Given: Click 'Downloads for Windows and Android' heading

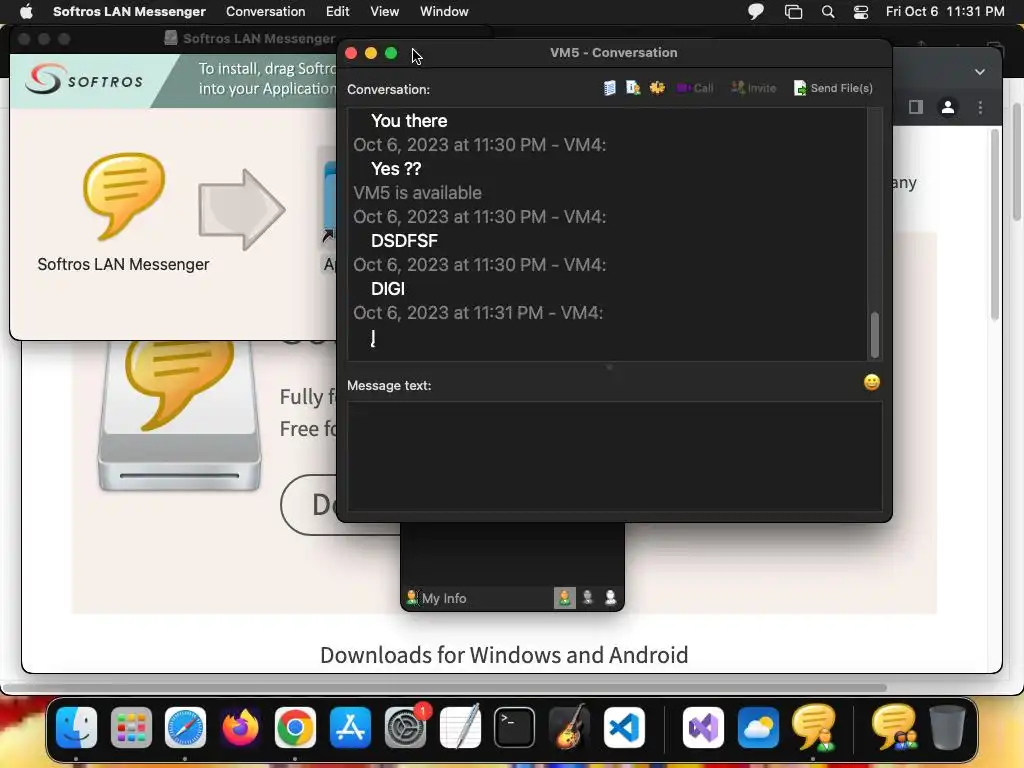Looking at the screenshot, I should click(504, 654).
